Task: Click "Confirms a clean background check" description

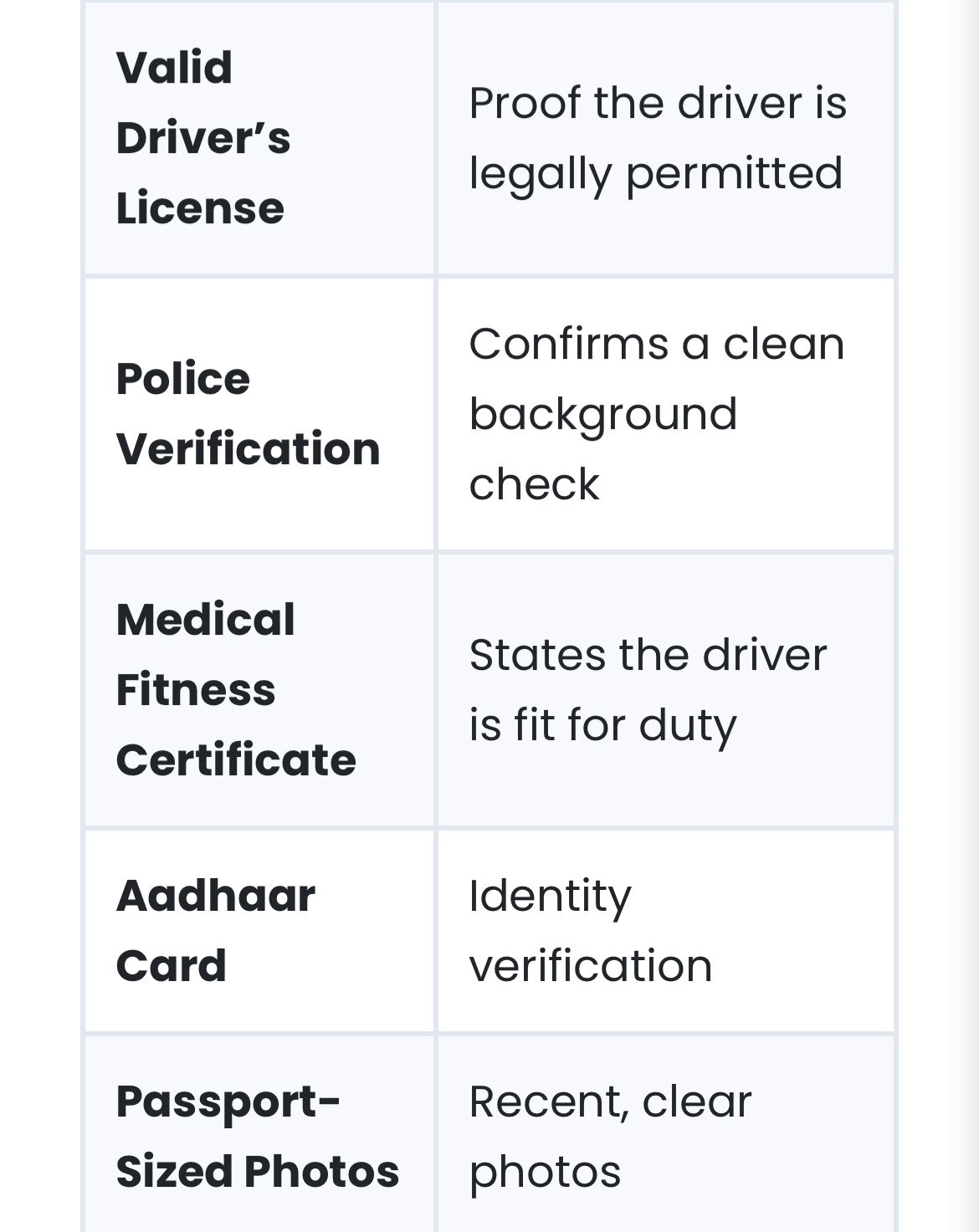Action: (658, 414)
